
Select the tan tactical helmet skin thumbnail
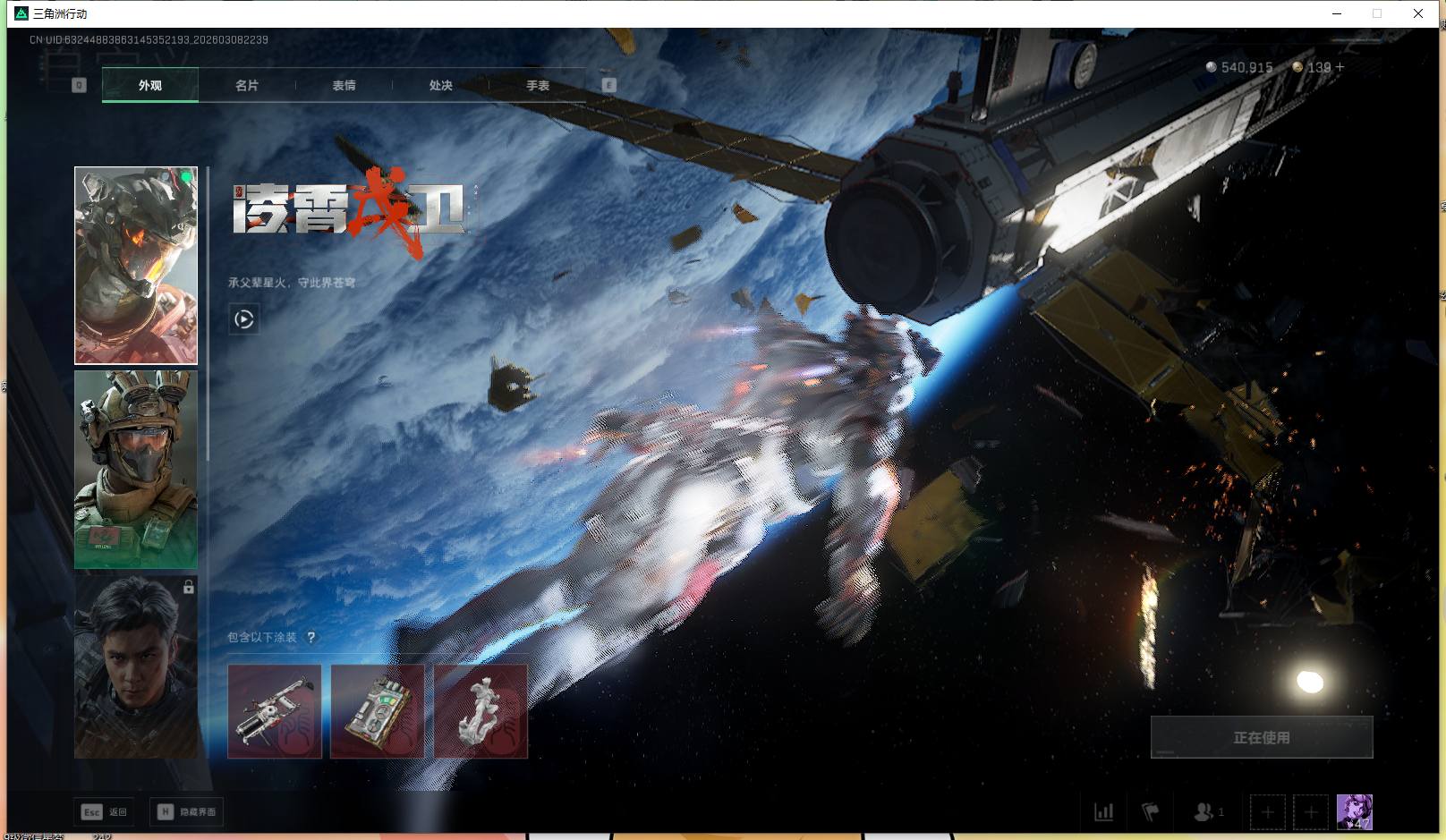[136, 470]
